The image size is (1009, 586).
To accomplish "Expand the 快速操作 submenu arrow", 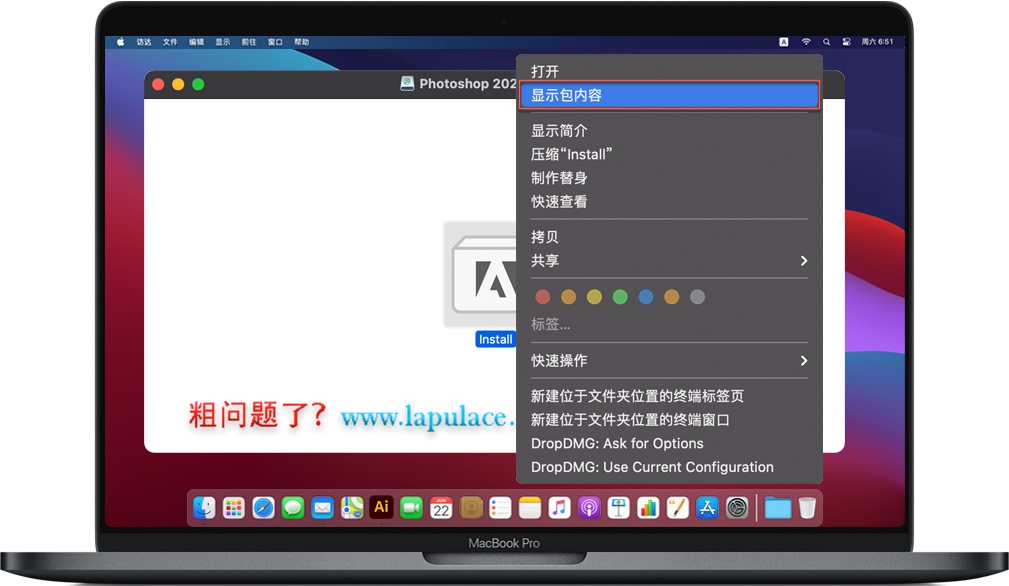I will click(804, 360).
